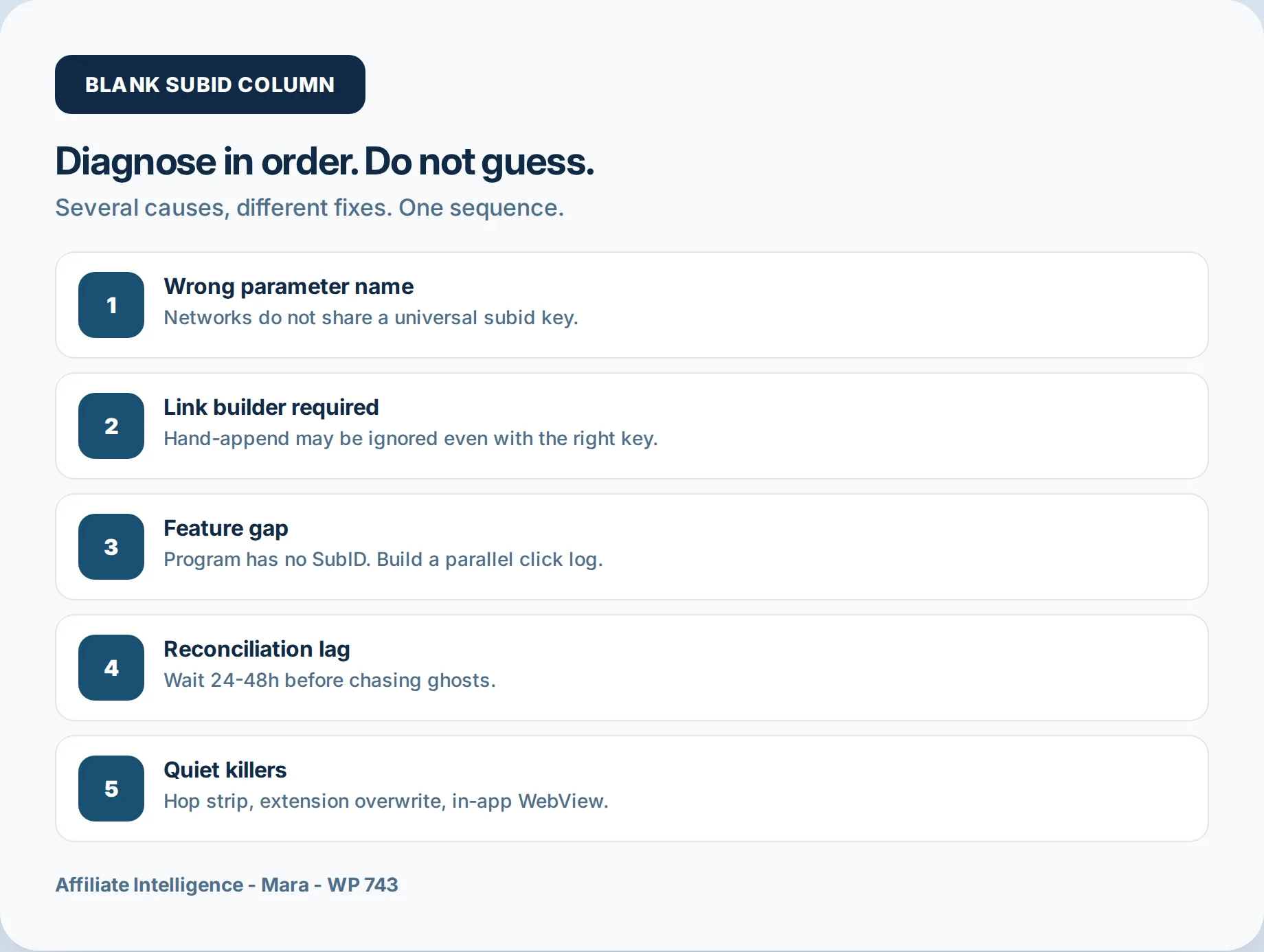This screenshot has height=952, width=1264.
Task: Click the 'Networks do not share' description
Action: click(371, 317)
